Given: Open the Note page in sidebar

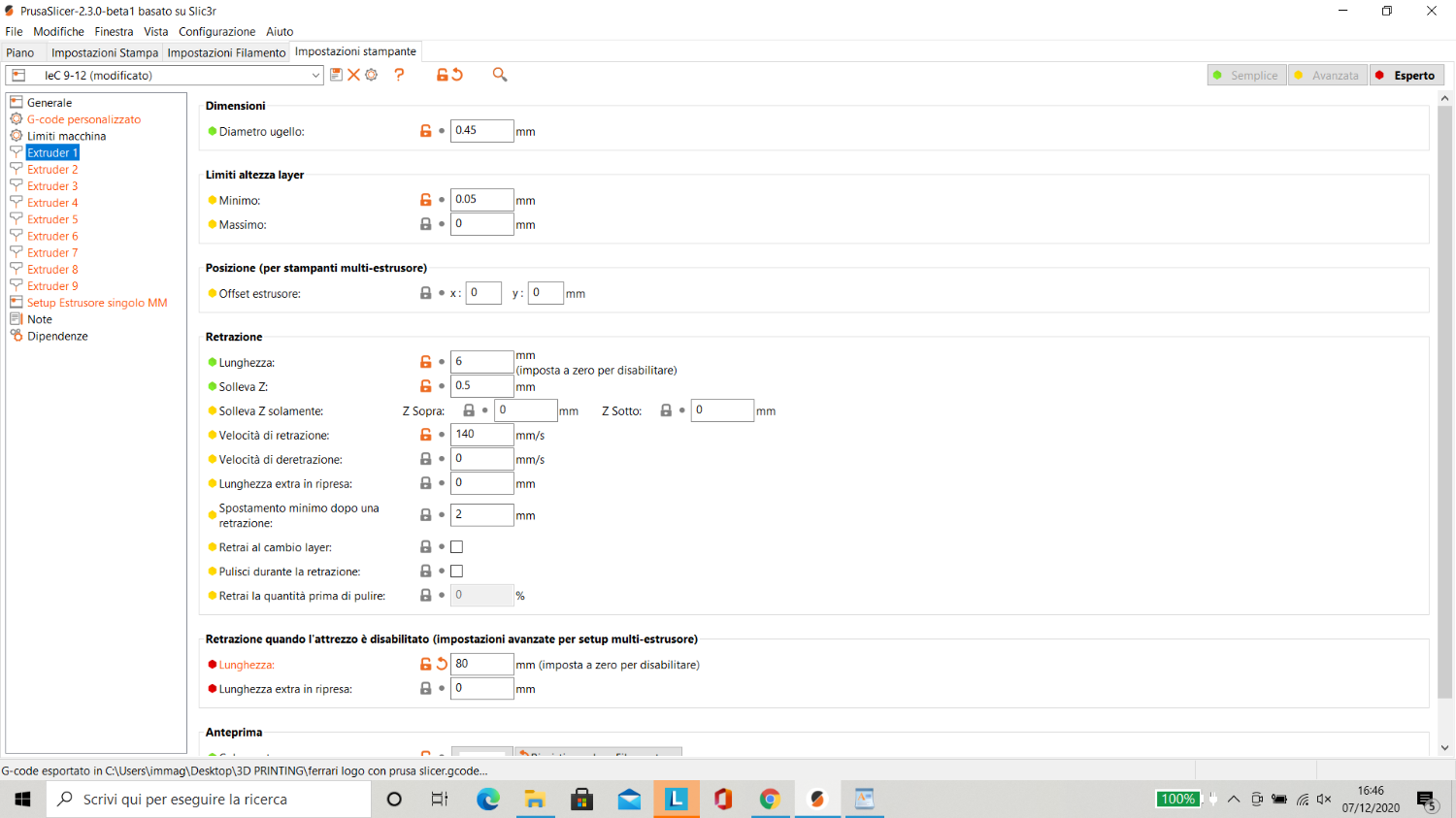Looking at the screenshot, I should pos(40,319).
